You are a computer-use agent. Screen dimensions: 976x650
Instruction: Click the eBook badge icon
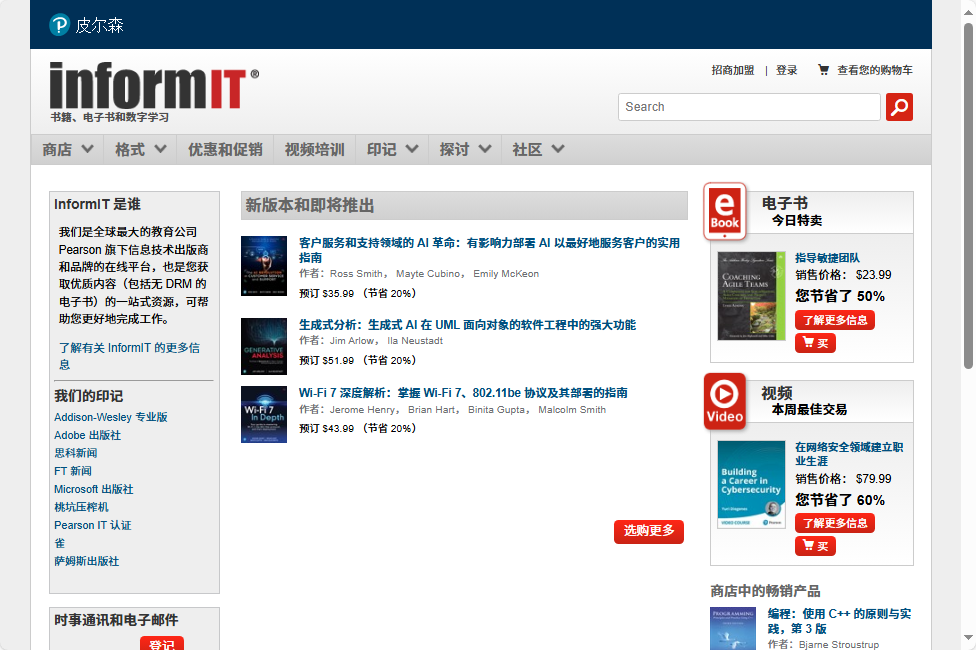click(x=725, y=211)
